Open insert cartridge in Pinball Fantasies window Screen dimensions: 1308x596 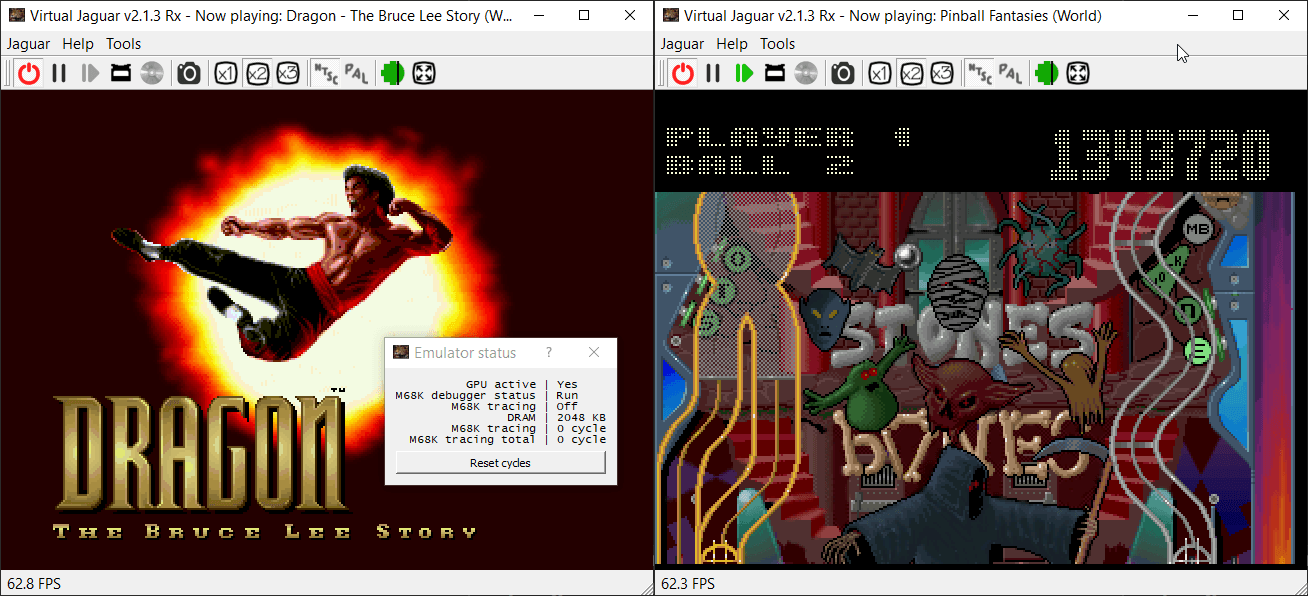point(775,73)
